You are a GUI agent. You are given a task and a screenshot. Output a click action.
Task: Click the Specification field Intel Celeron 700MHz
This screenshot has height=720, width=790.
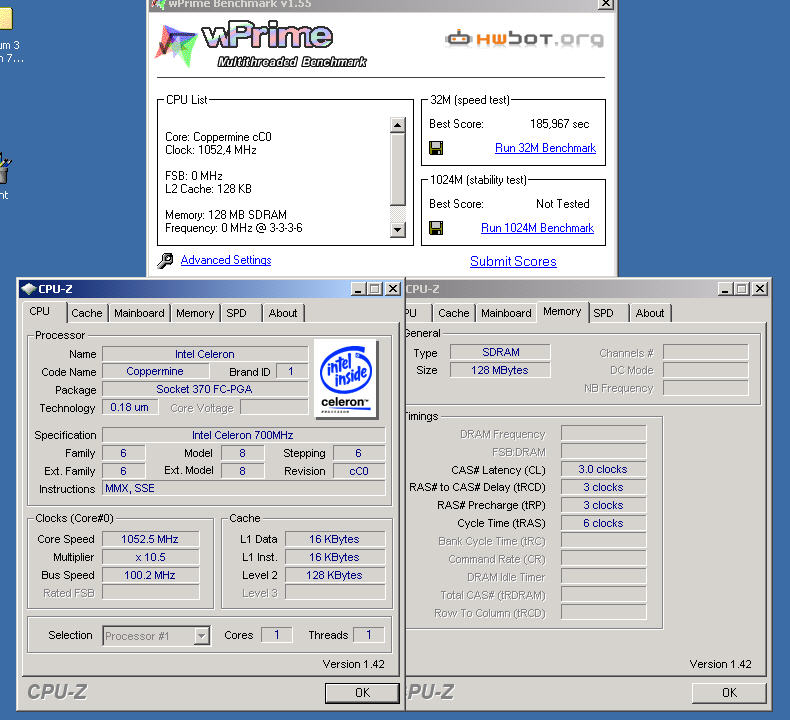243,435
